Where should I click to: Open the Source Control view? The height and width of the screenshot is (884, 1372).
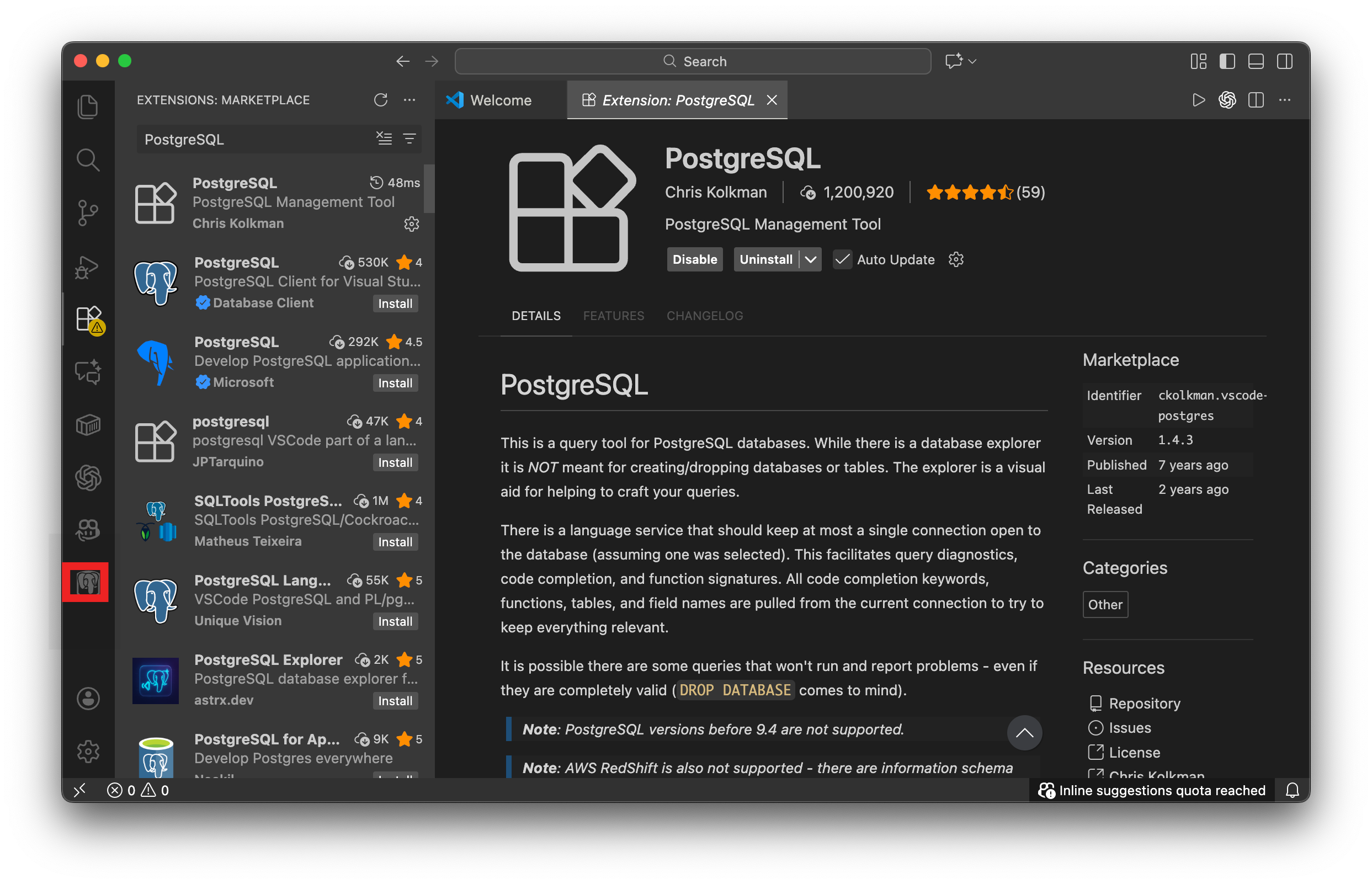[x=87, y=213]
